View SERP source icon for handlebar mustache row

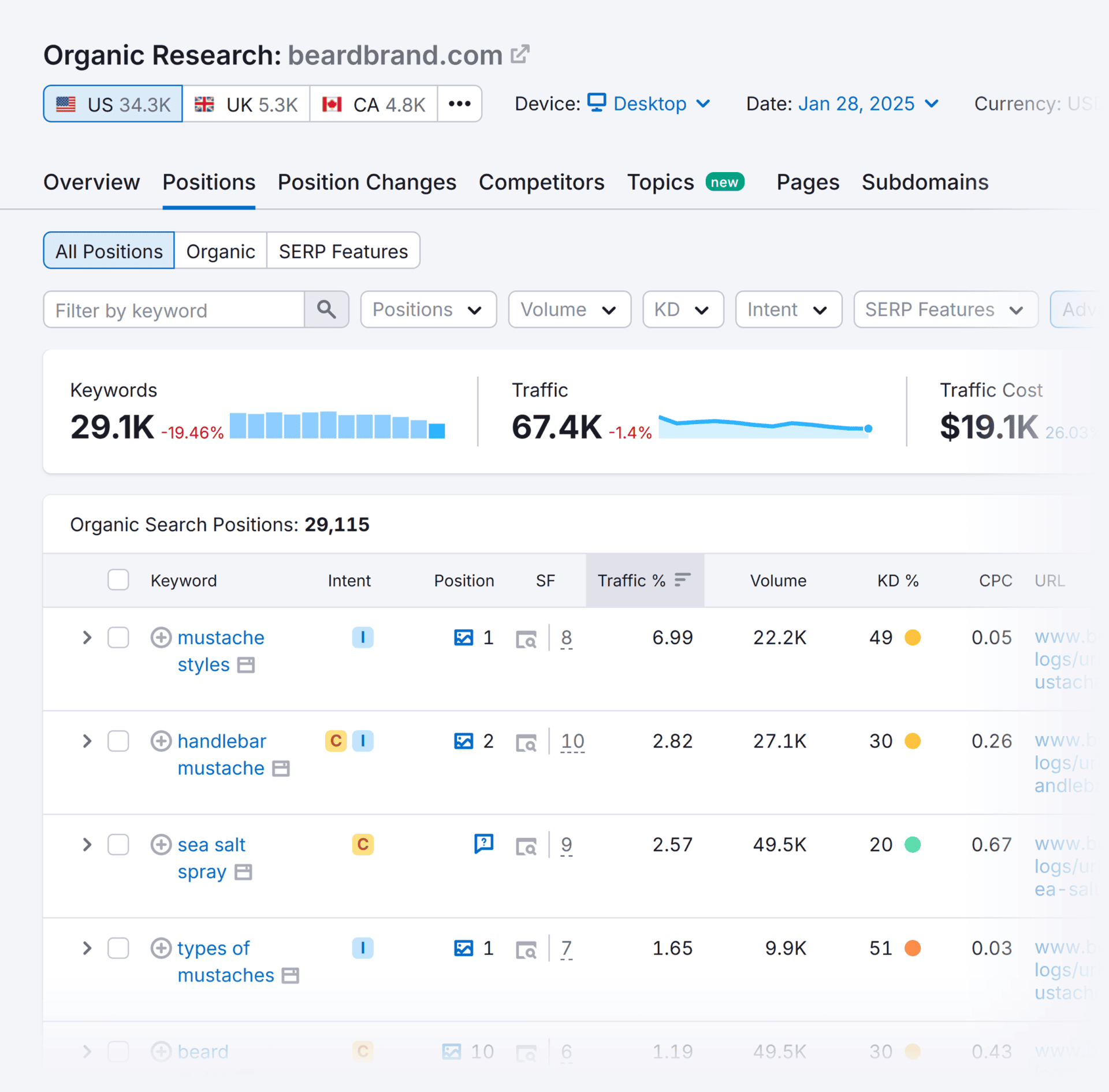526,743
